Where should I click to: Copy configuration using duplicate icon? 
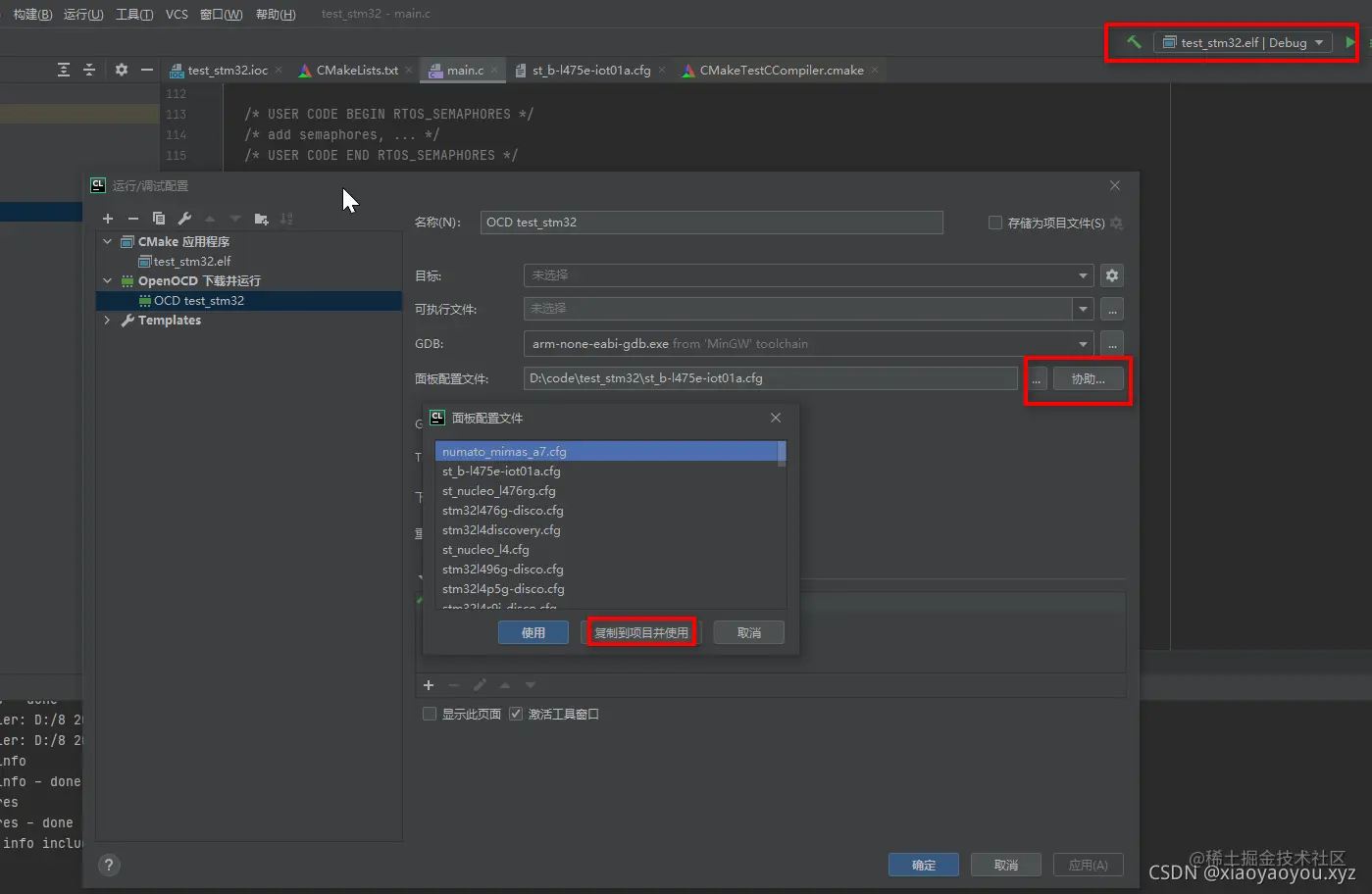click(x=159, y=219)
